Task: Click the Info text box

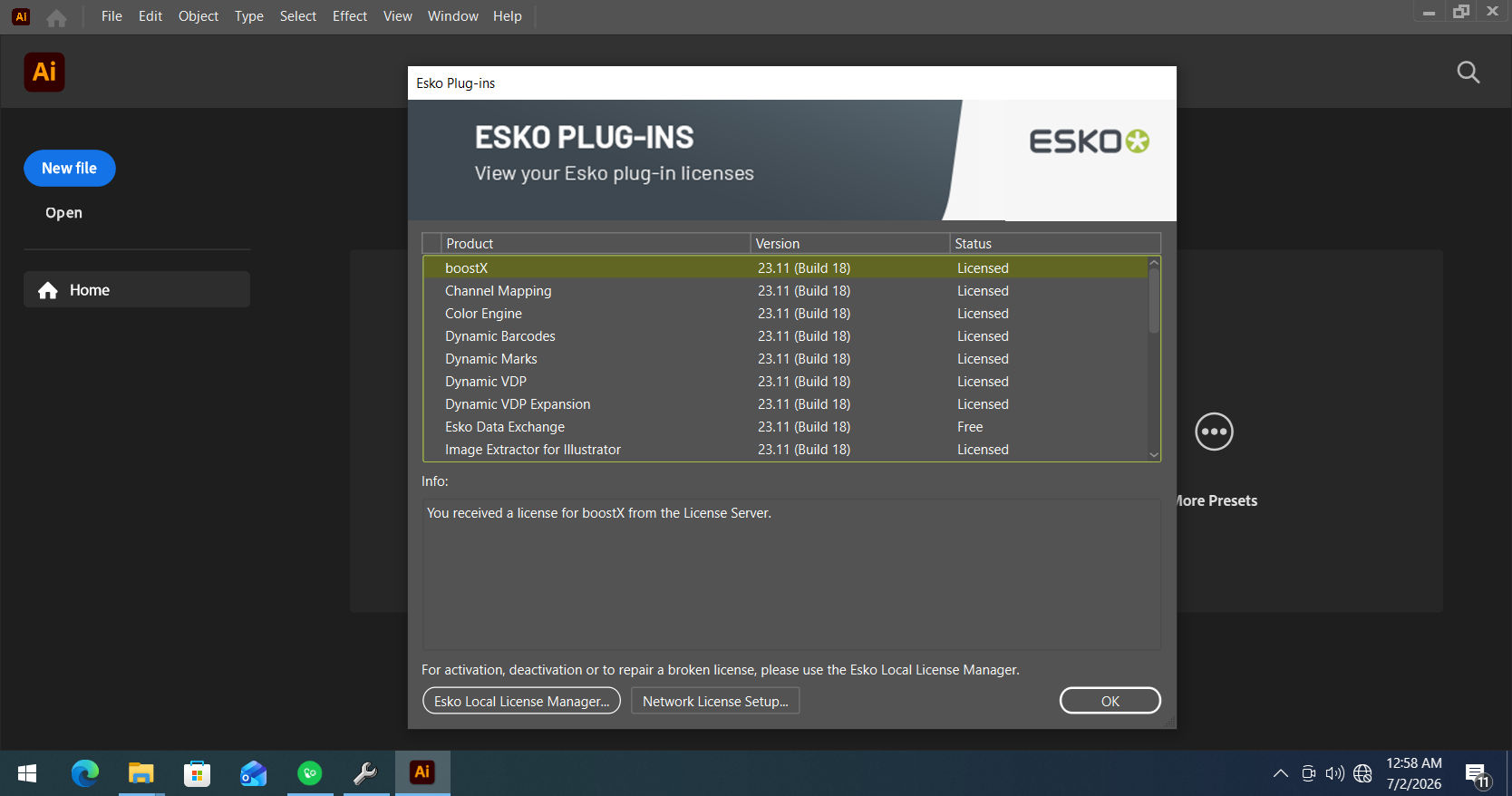Action: (791, 574)
